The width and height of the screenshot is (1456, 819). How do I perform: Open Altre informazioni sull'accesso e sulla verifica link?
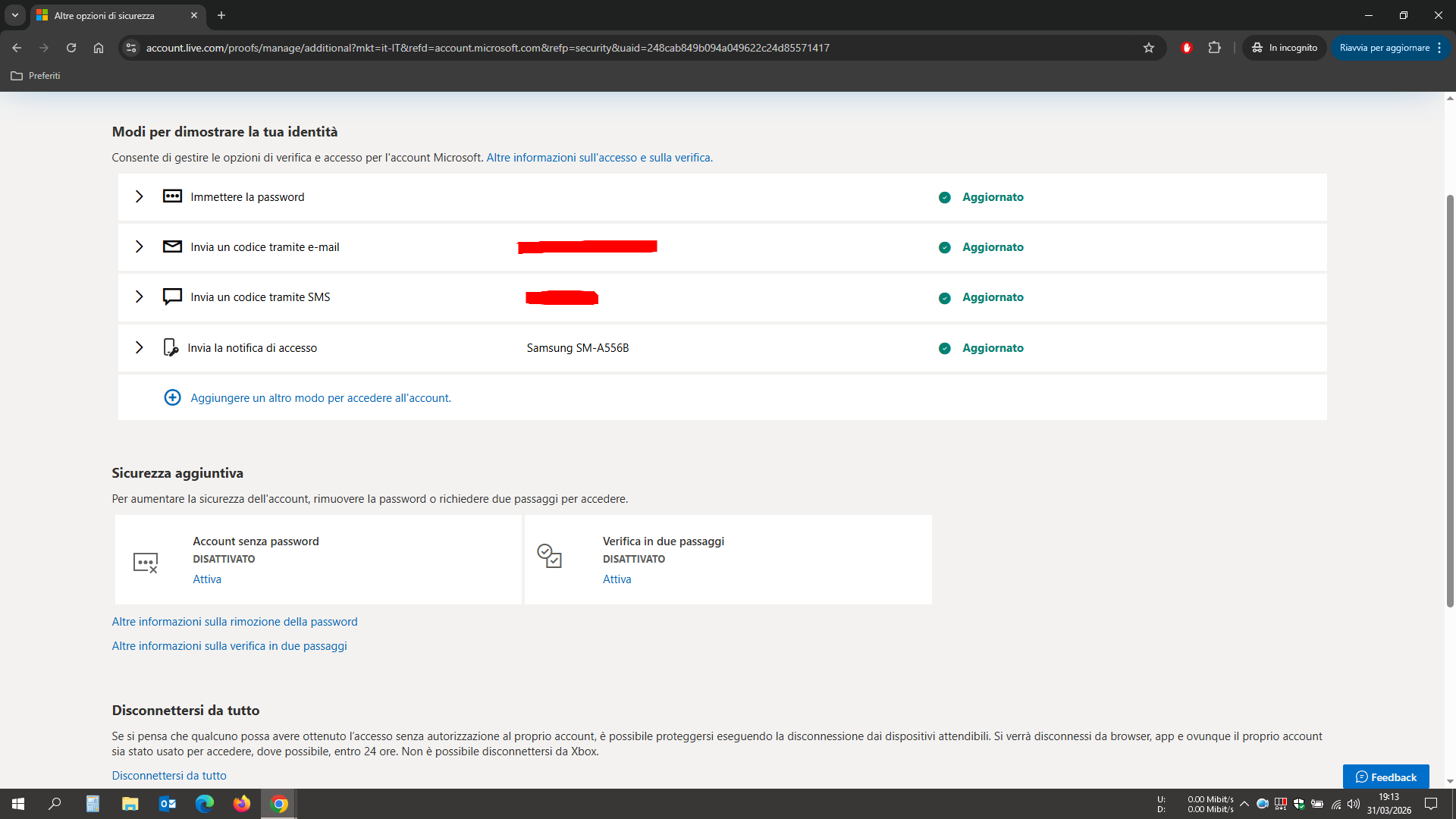coord(599,158)
